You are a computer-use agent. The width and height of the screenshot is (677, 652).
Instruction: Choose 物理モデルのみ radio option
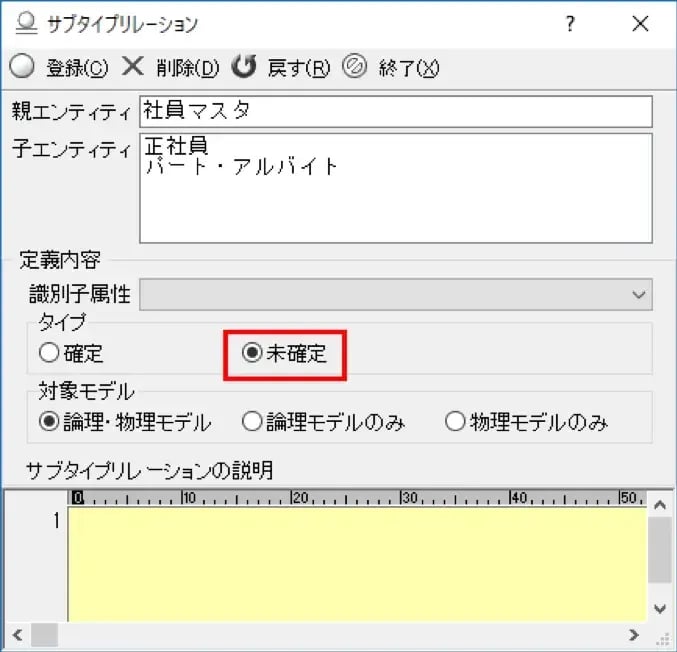tap(455, 422)
